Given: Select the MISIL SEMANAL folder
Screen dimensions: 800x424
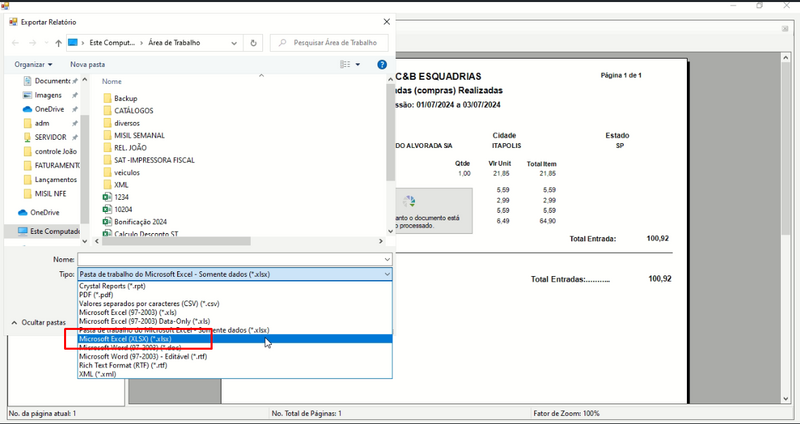Looking at the screenshot, I should (x=139, y=135).
